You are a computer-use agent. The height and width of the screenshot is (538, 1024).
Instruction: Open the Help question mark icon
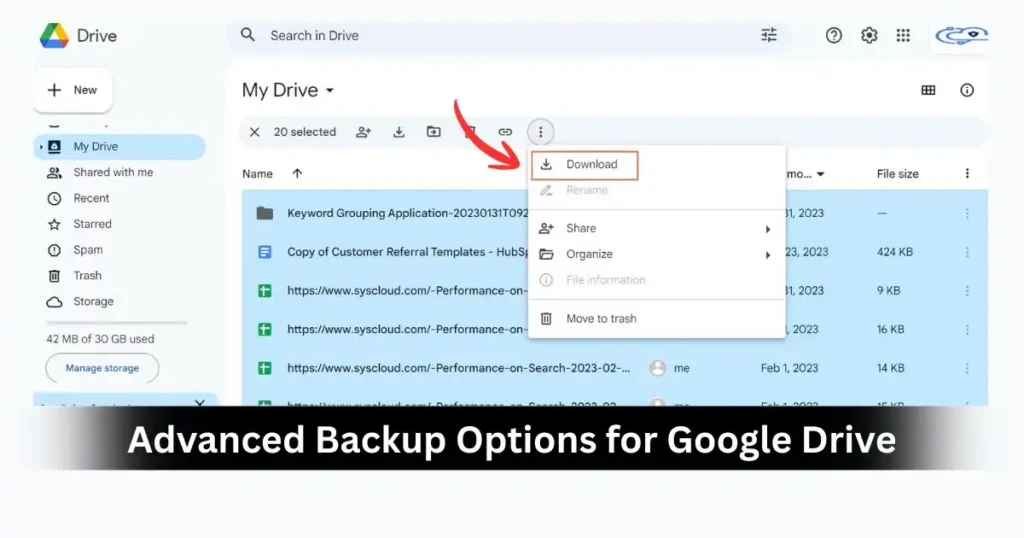click(833, 35)
